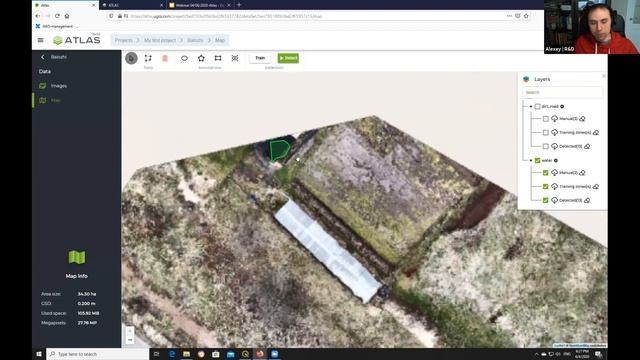
Task: Click the map zoom out (−) button
Action: 130,340
